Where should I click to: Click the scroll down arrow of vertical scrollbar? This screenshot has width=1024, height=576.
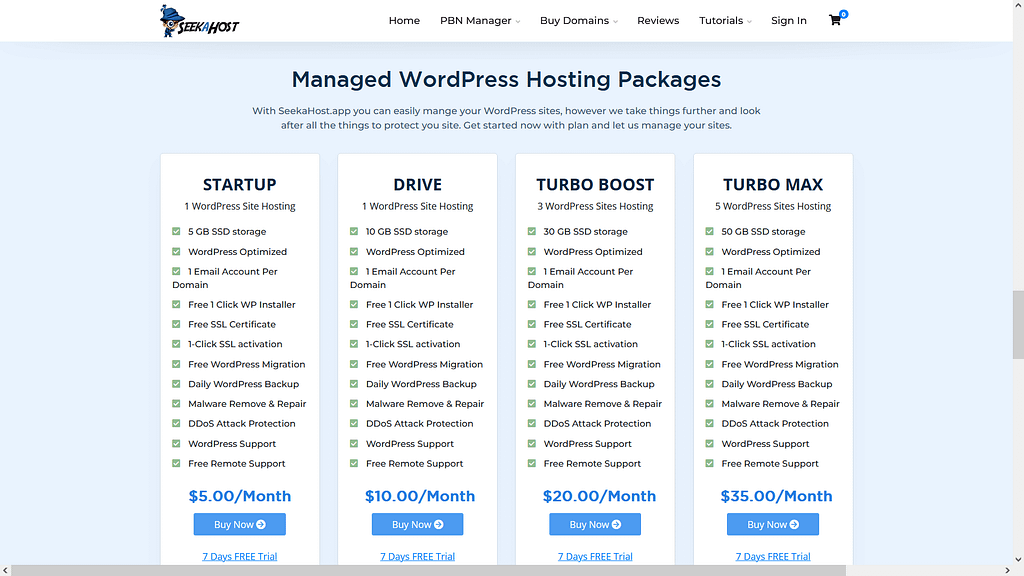pos(1018,560)
